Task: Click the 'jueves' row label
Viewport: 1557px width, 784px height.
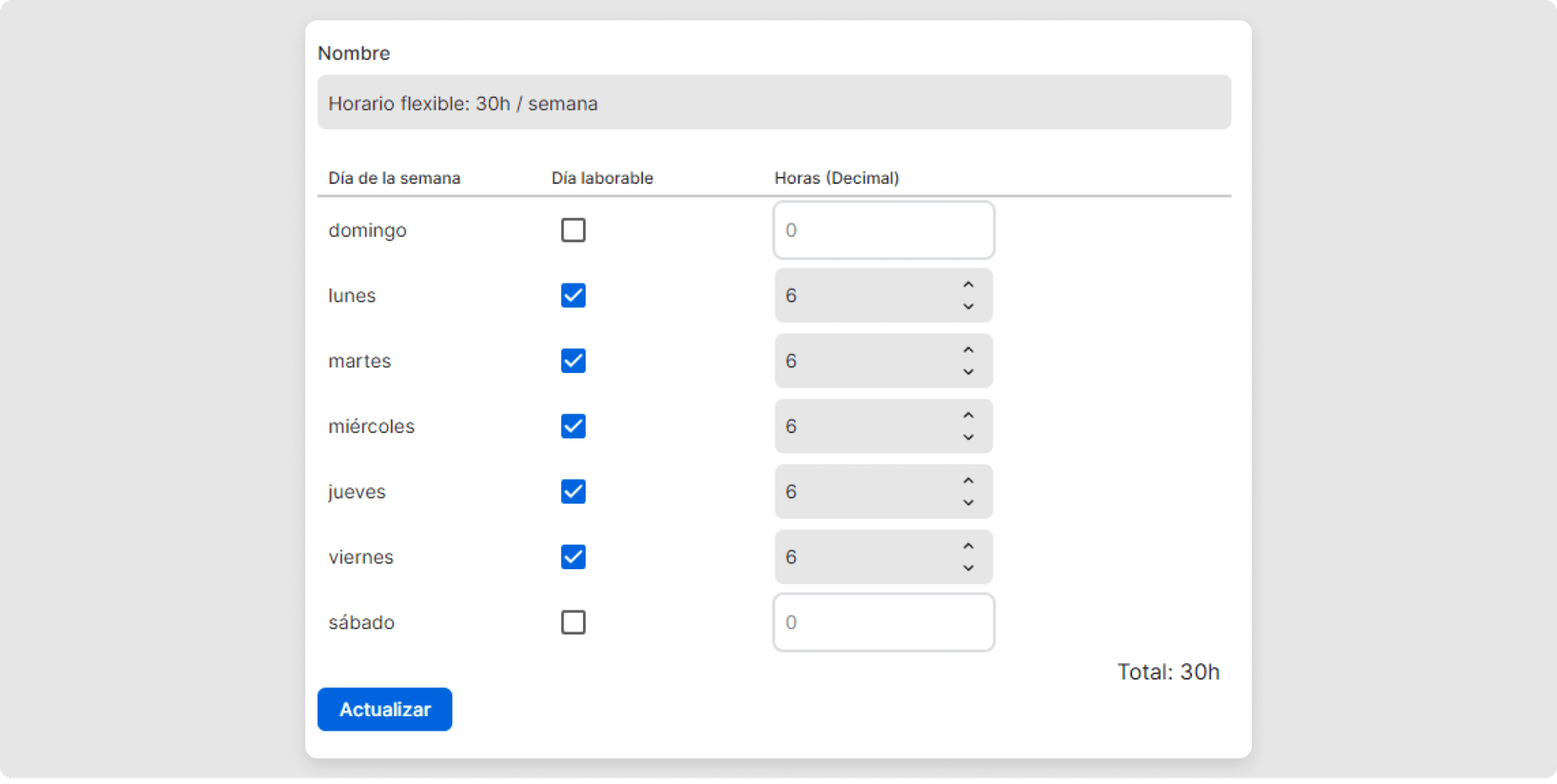Action: click(357, 493)
